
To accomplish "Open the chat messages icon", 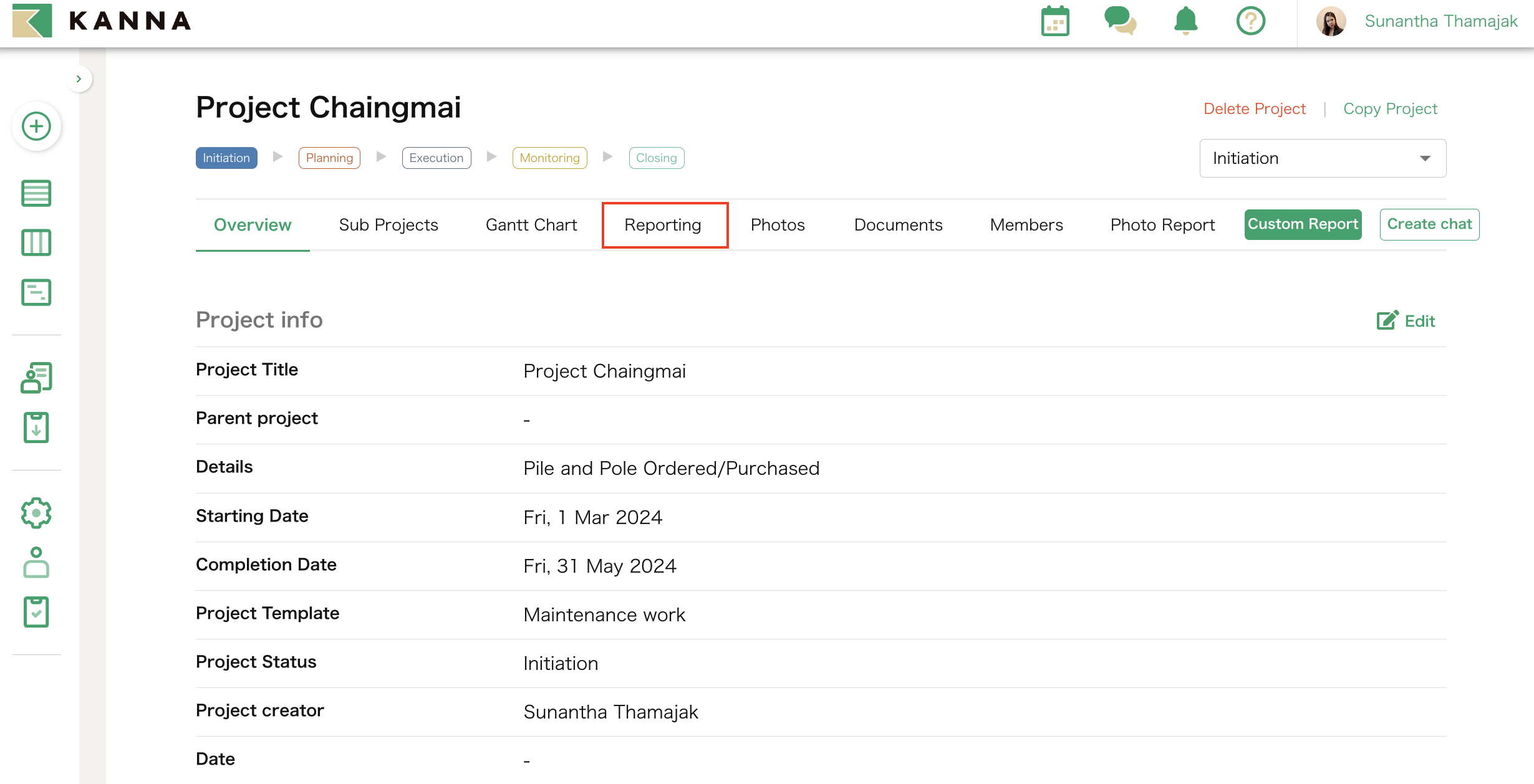I will click(1120, 21).
